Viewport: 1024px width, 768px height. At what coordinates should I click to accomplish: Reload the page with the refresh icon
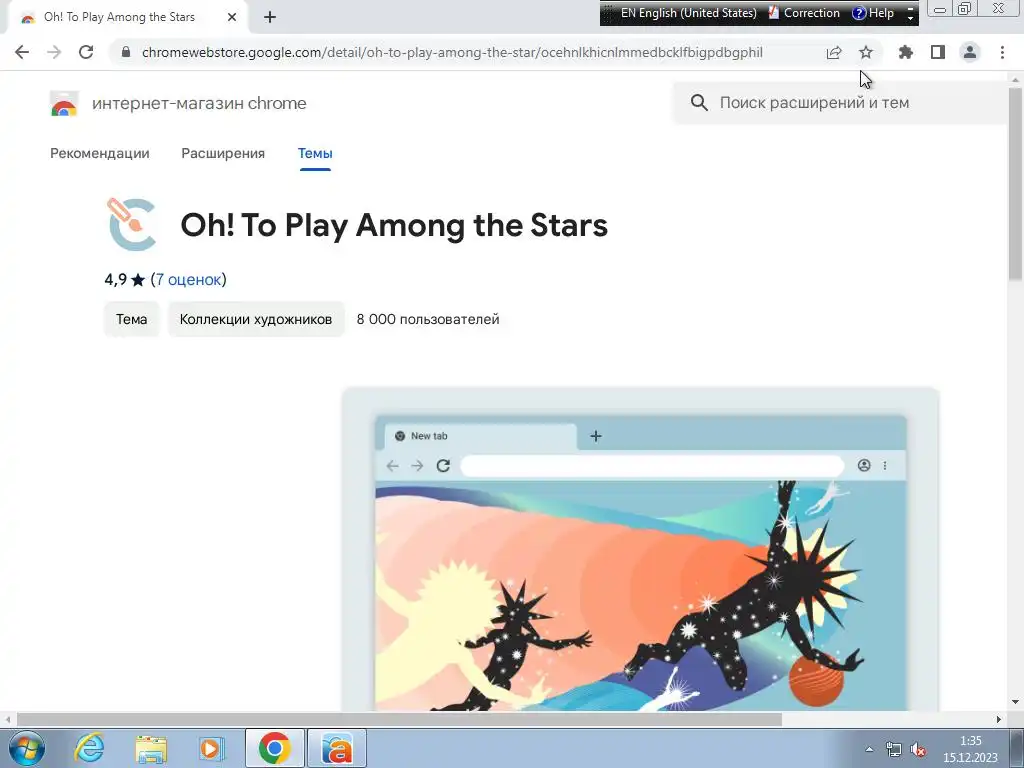86,52
